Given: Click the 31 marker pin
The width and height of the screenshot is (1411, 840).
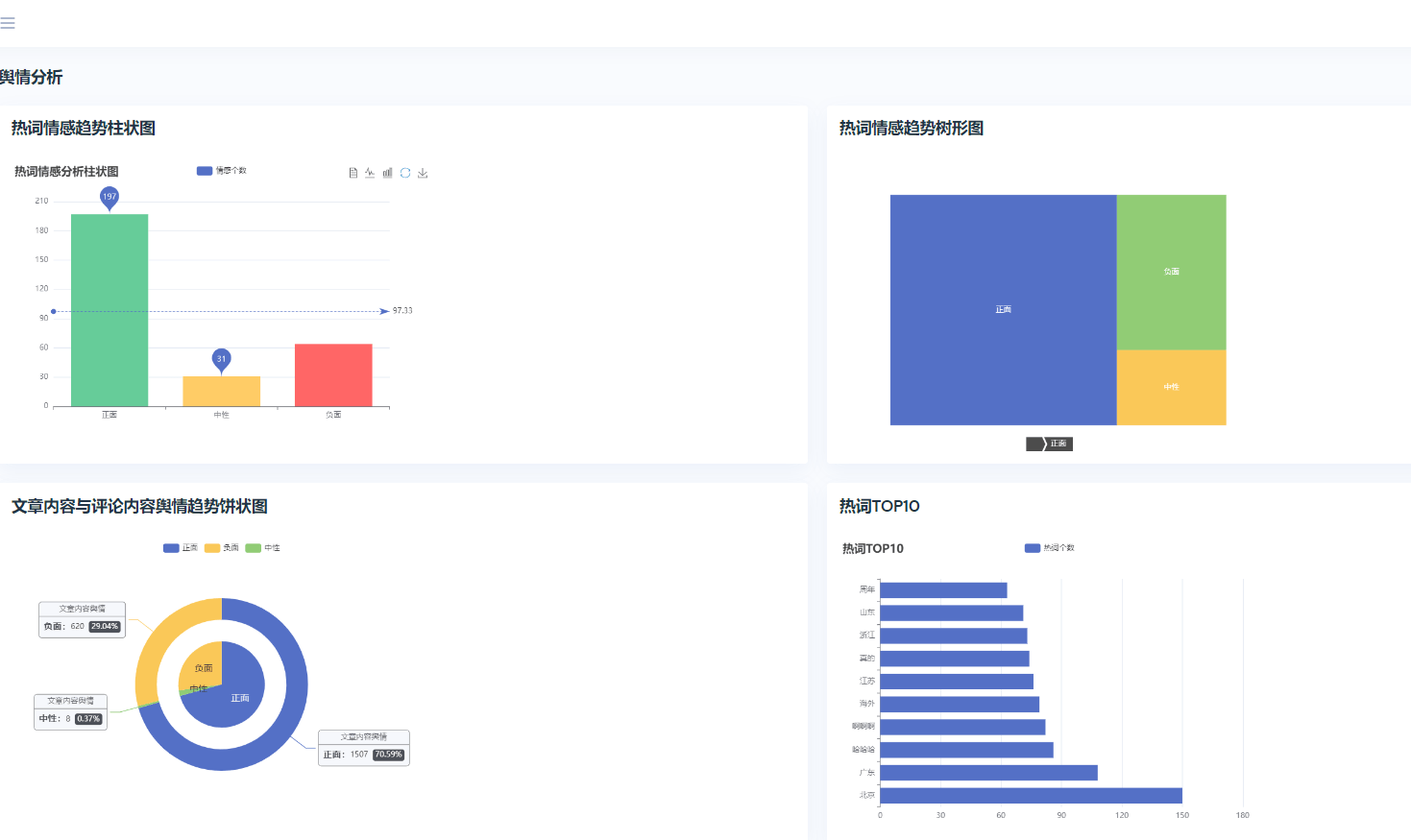Looking at the screenshot, I should [x=222, y=360].
